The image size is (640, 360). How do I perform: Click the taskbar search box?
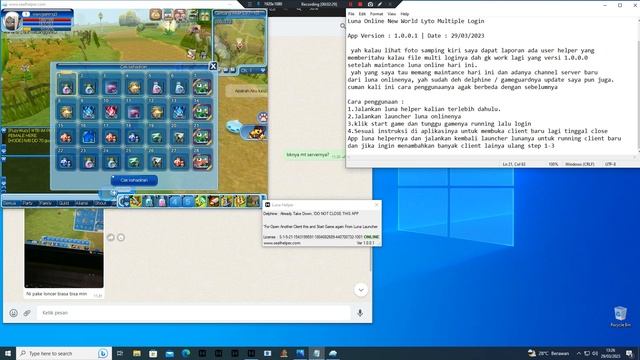pos(64,353)
